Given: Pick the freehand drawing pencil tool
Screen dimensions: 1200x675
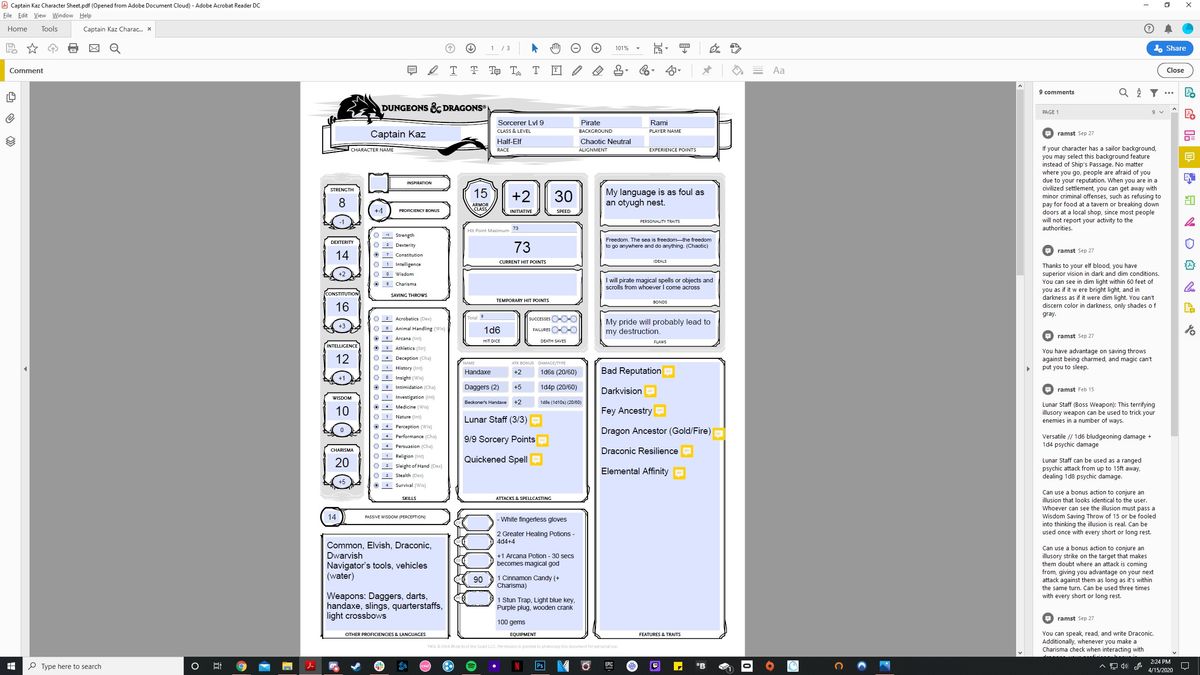Looking at the screenshot, I should (x=578, y=70).
